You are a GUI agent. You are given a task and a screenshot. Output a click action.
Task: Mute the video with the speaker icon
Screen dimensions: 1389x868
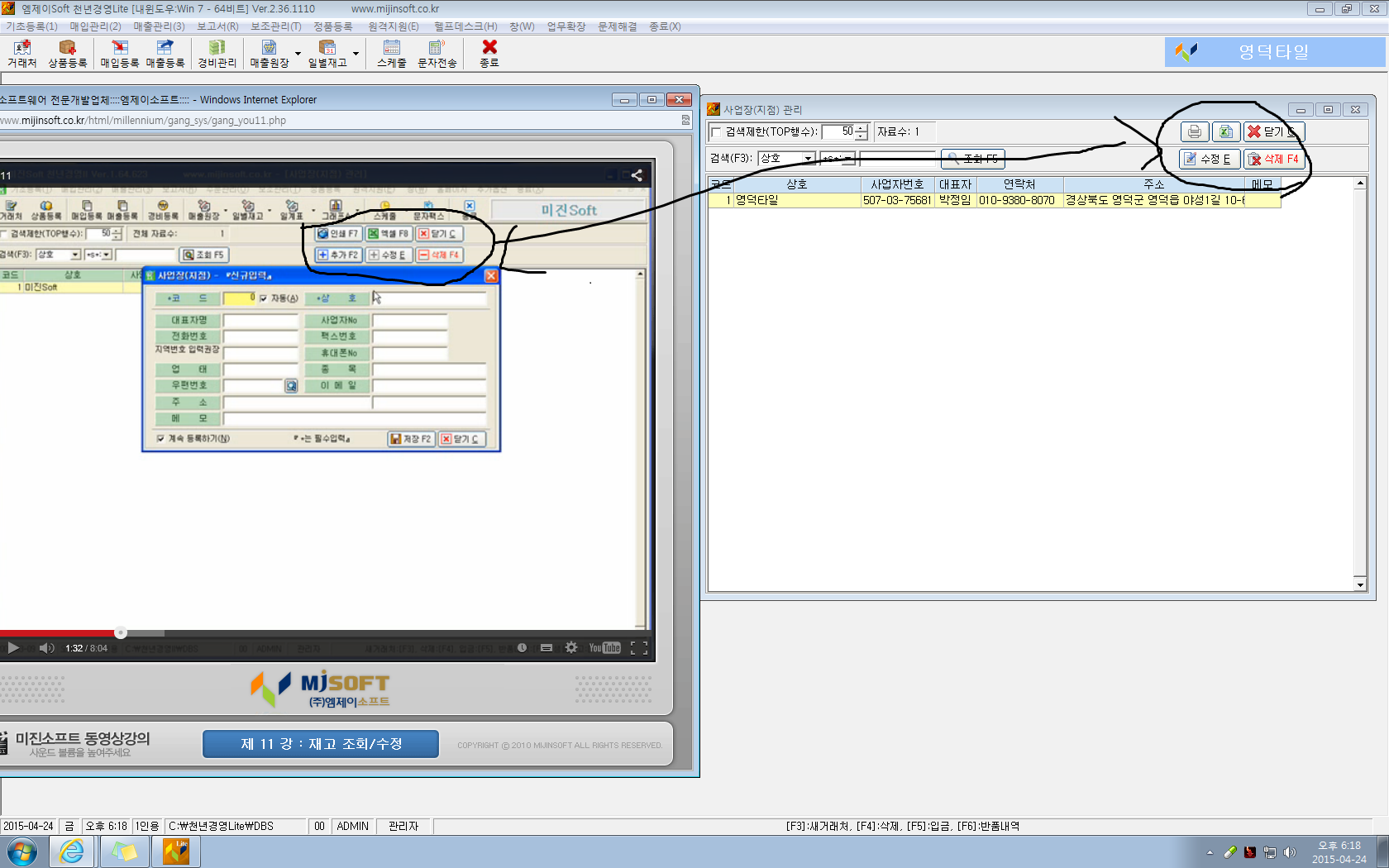(46, 648)
